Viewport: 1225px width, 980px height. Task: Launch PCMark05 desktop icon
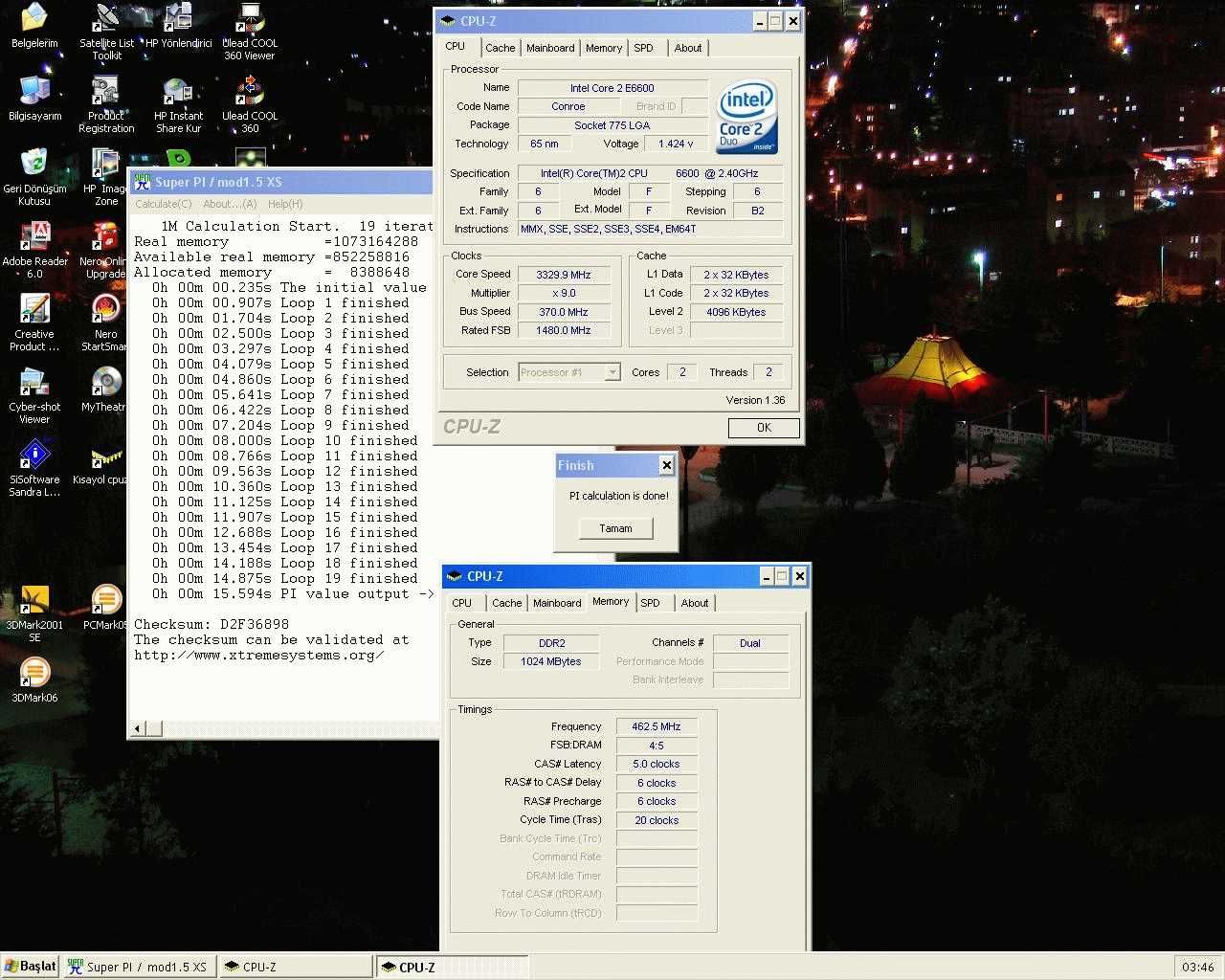click(105, 608)
